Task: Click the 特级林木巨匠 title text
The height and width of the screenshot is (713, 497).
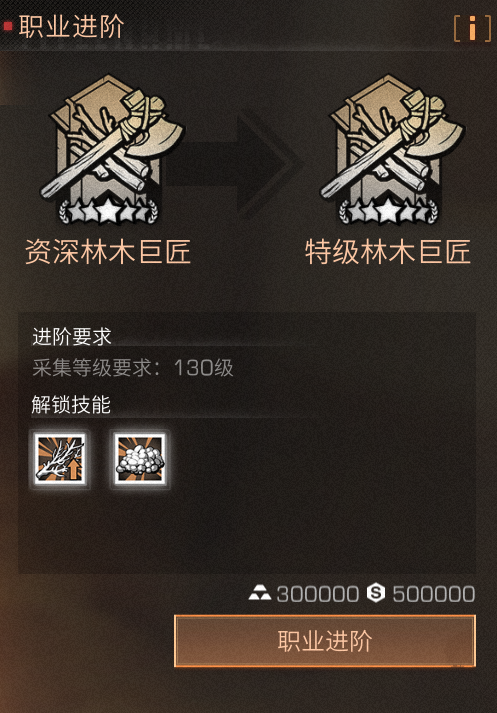Action: pyautogui.click(x=388, y=252)
